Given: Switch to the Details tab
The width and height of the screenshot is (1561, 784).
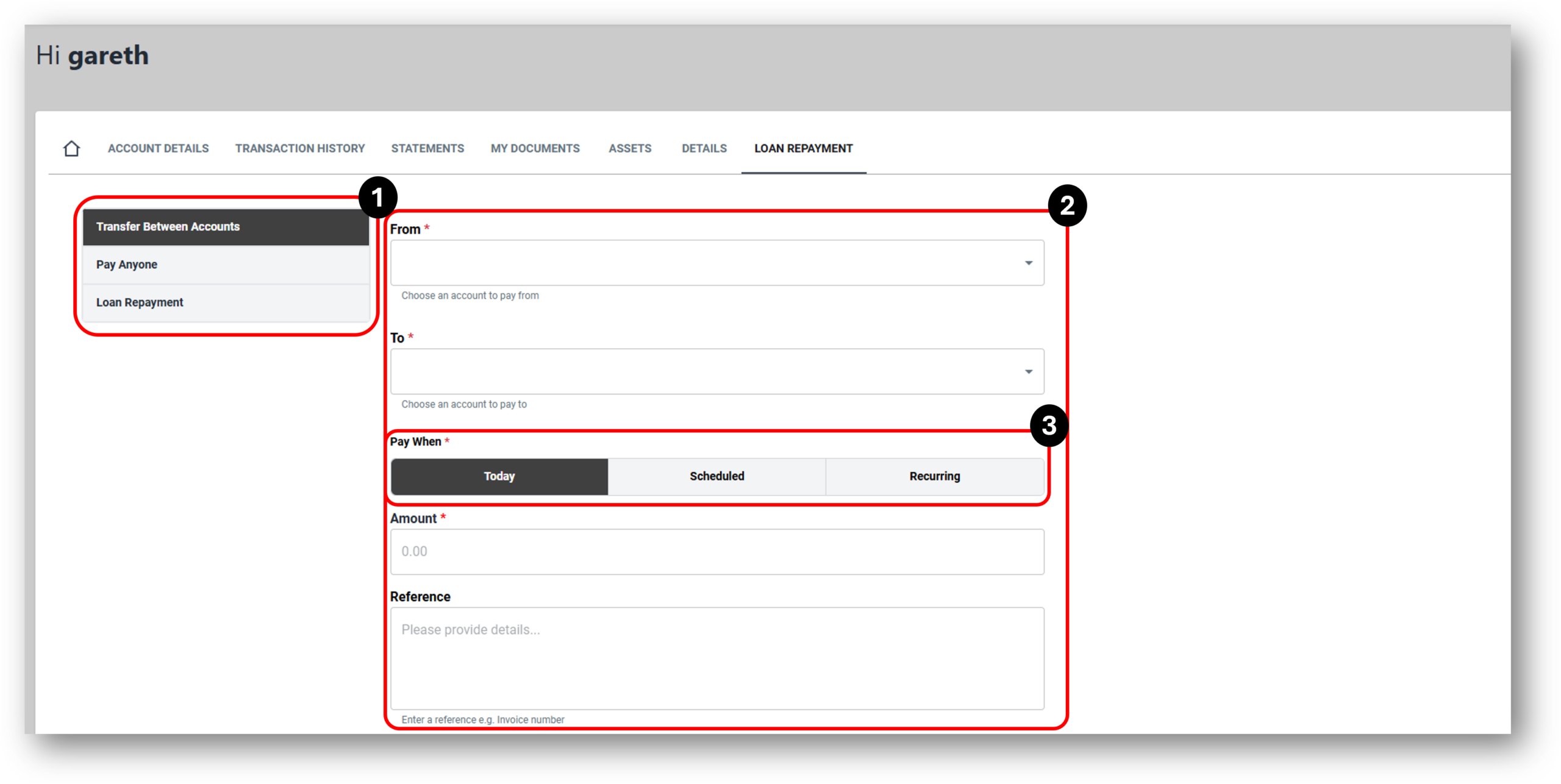Looking at the screenshot, I should [x=704, y=148].
